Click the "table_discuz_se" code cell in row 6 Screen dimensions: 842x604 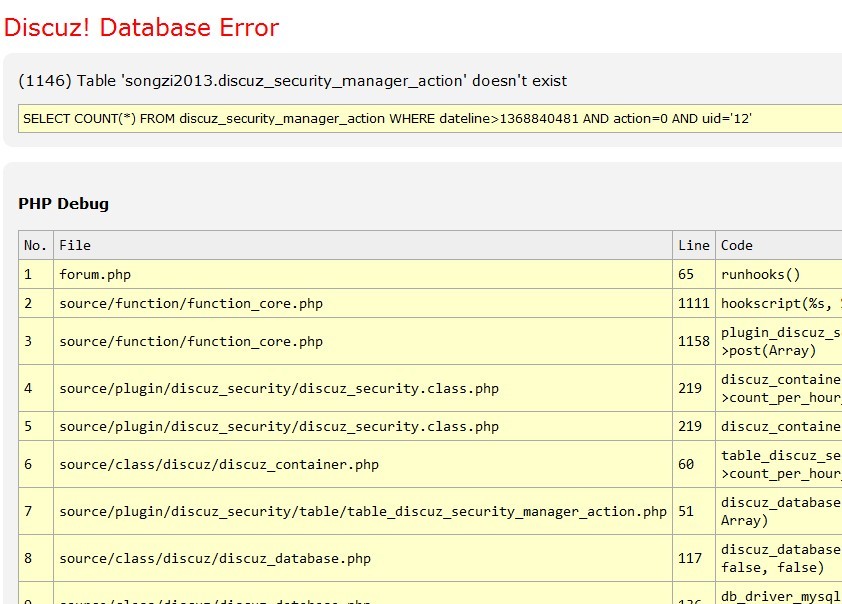point(779,464)
